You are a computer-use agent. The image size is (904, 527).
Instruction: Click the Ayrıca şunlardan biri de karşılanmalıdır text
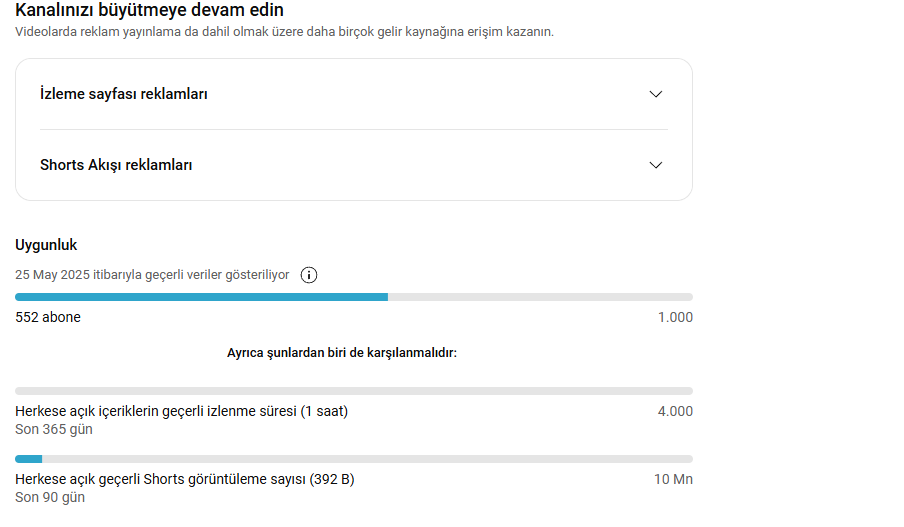click(342, 353)
